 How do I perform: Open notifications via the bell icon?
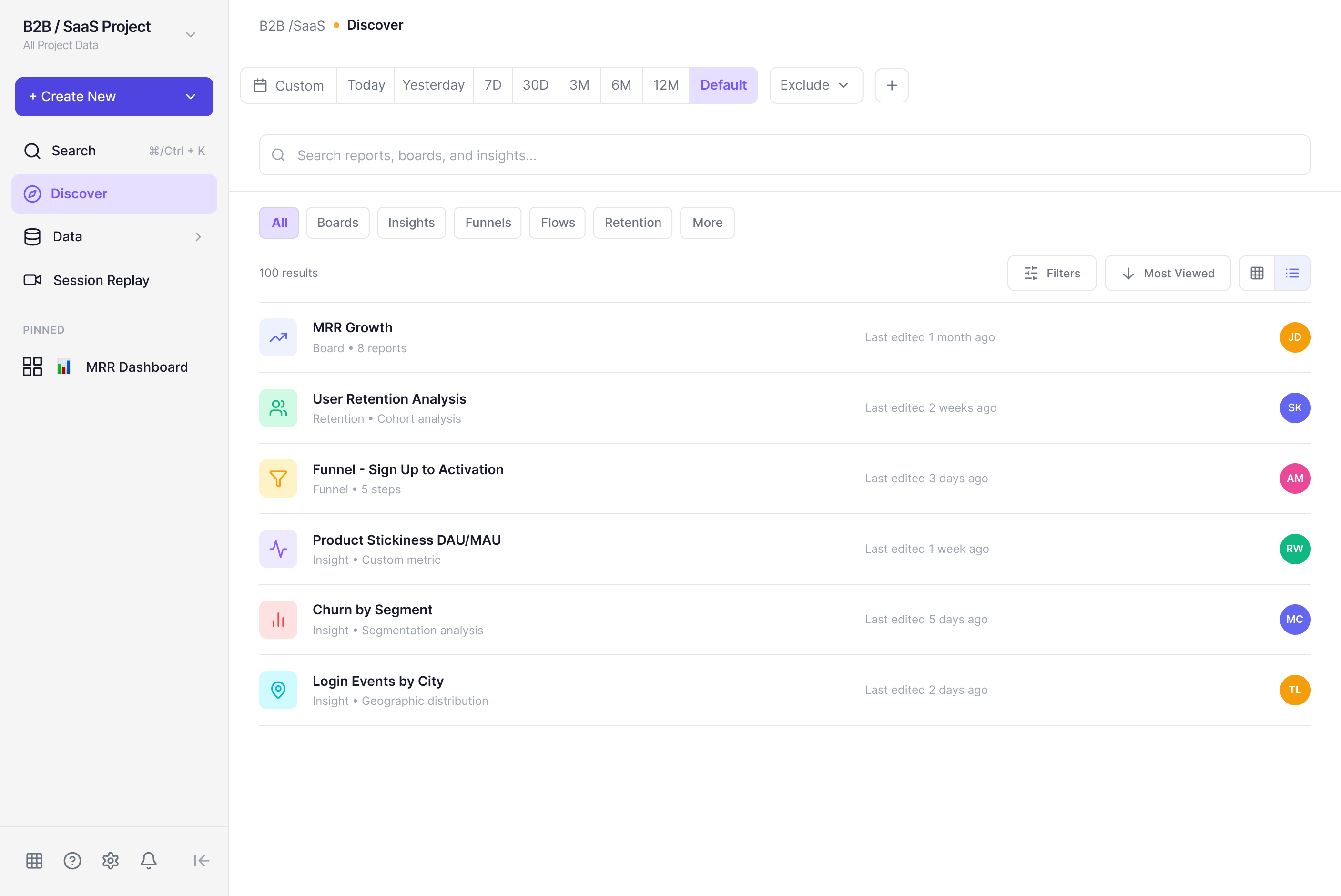(149, 861)
